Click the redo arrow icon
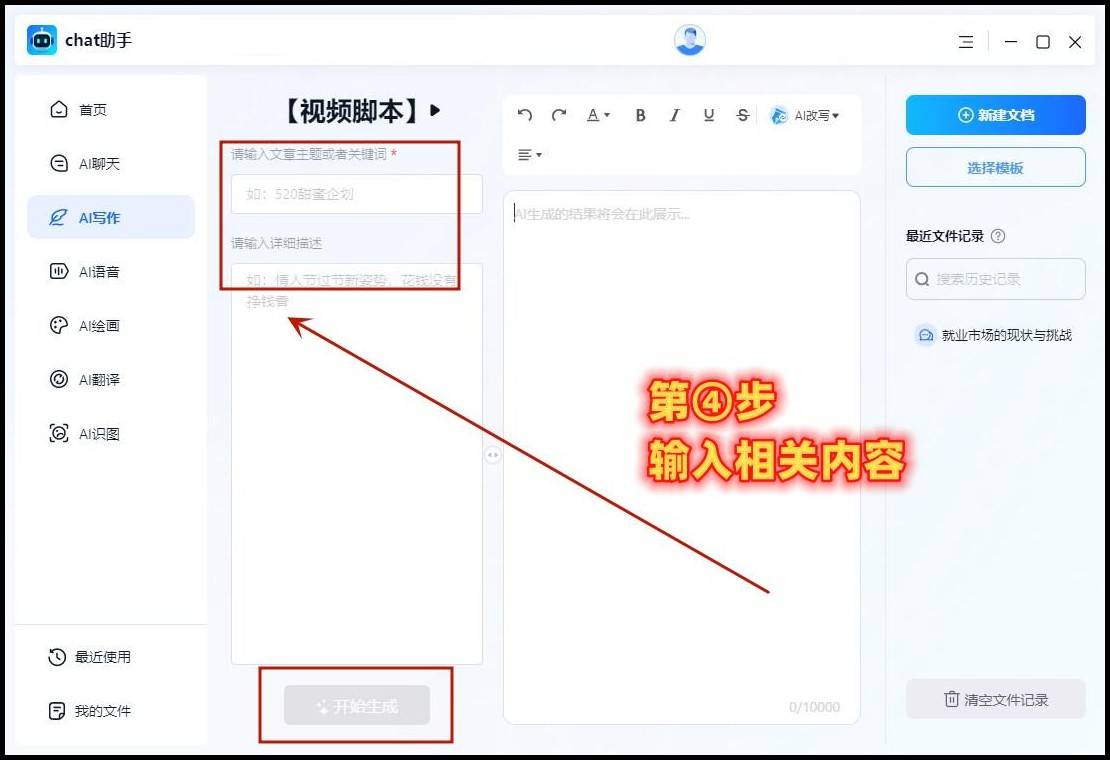Image resolution: width=1110 pixels, height=760 pixels. 559,115
